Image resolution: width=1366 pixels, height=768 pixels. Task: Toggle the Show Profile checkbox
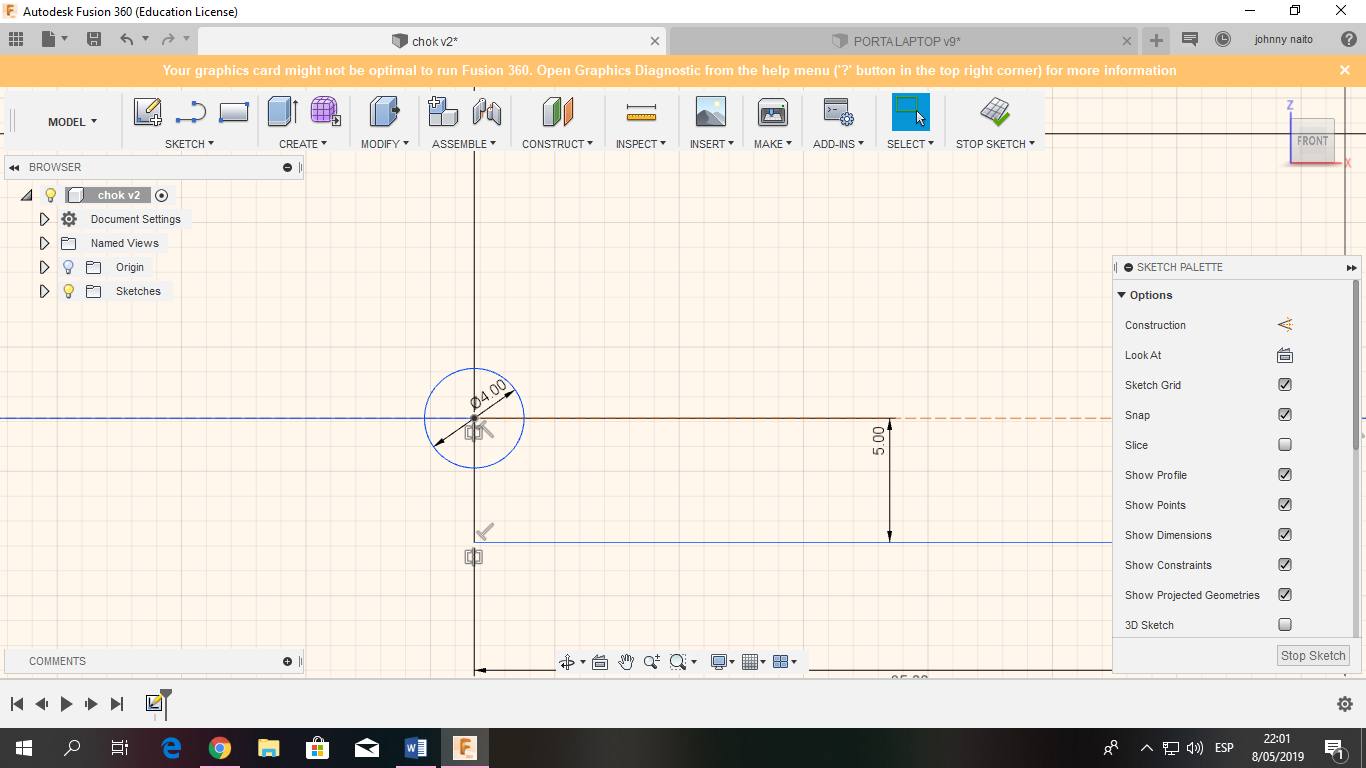coord(1285,475)
